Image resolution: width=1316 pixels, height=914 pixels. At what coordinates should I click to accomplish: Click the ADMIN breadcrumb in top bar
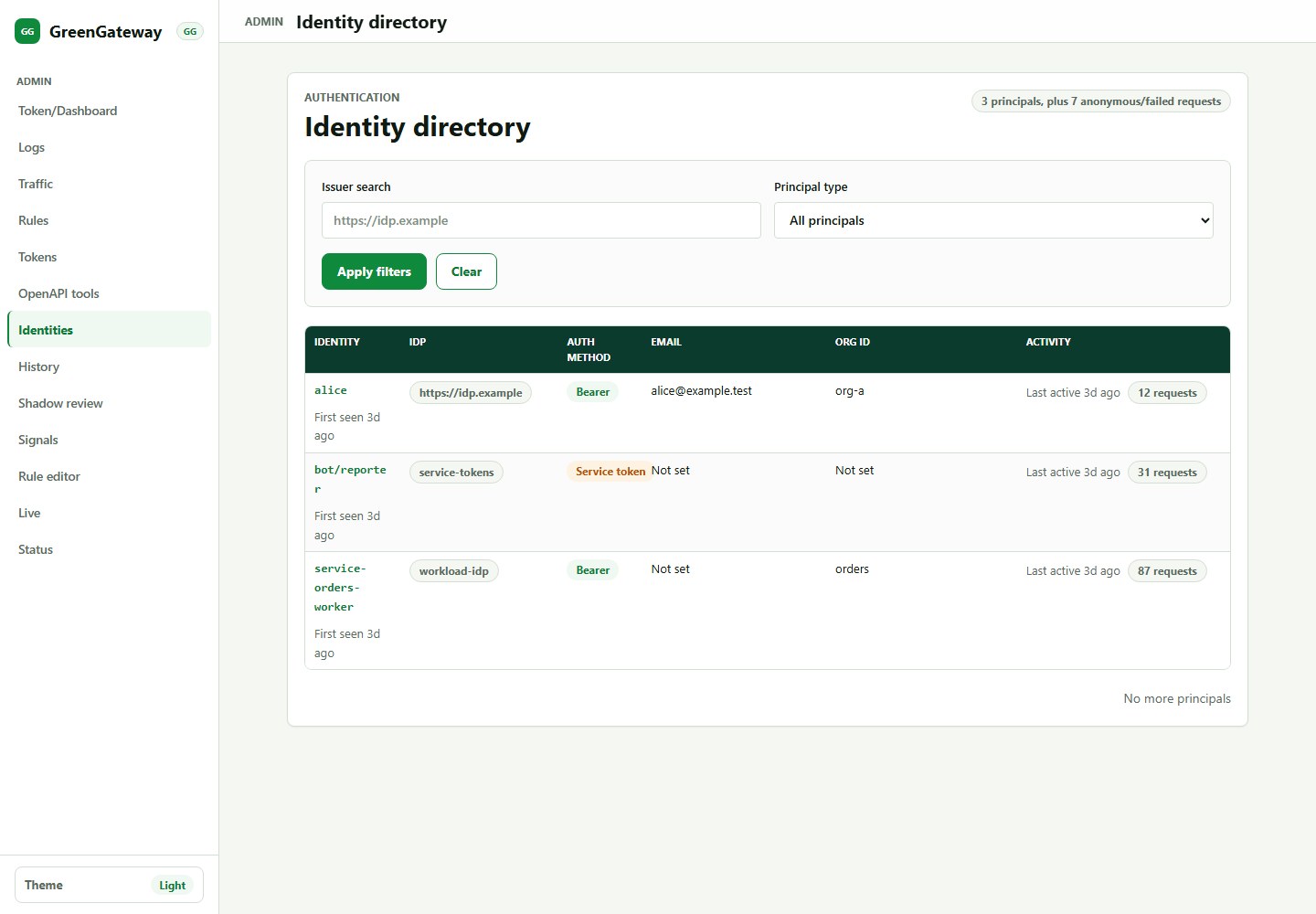[264, 21]
